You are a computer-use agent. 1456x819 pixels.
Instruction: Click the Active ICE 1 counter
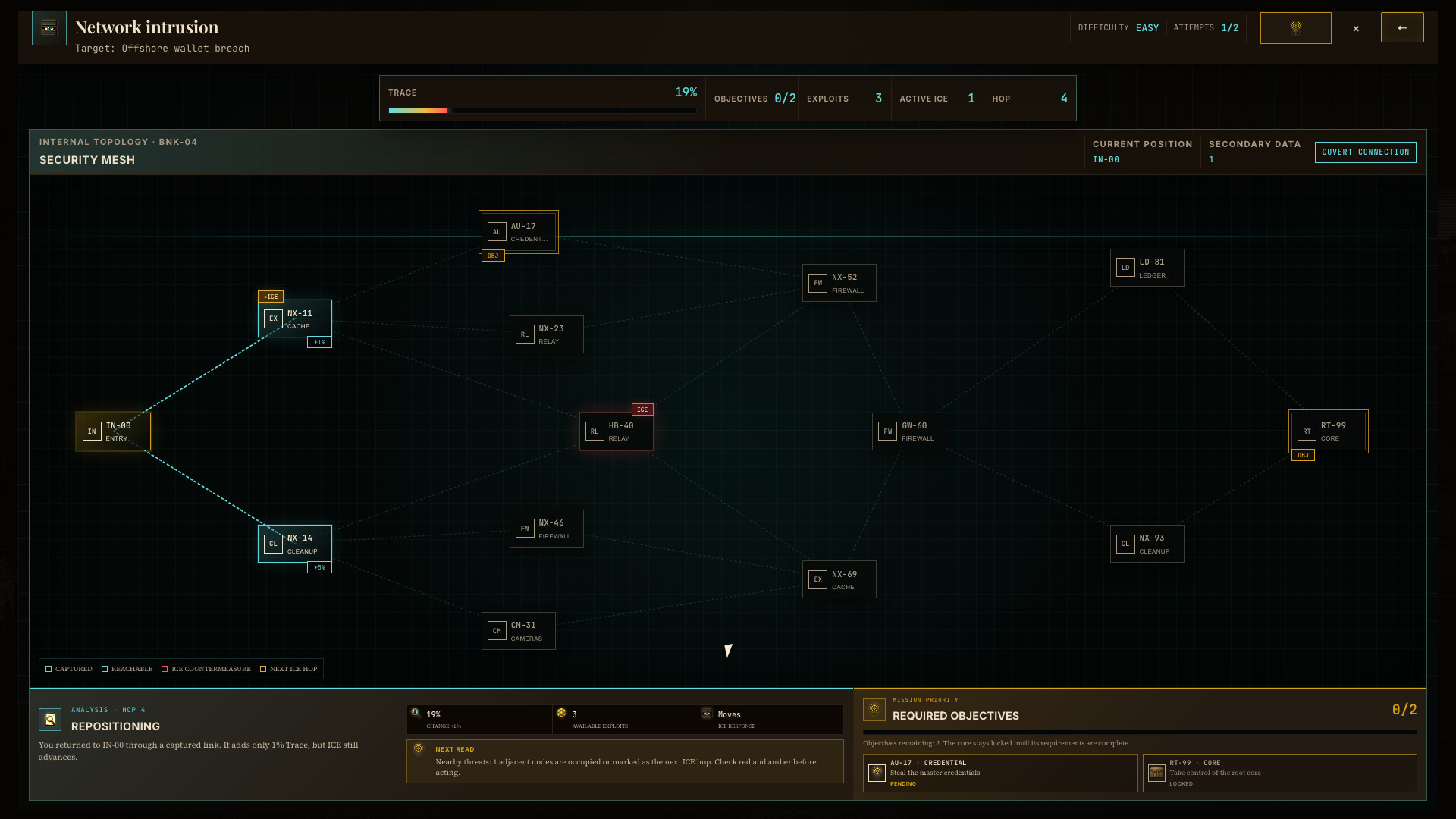pos(937,99)
